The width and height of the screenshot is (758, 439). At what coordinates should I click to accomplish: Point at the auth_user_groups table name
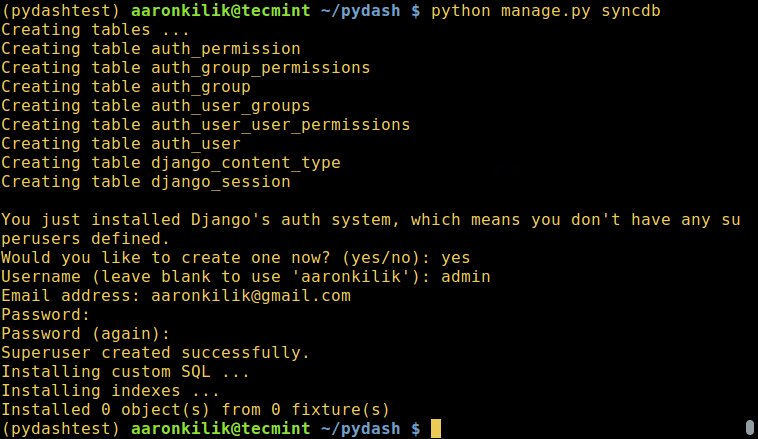230,105
